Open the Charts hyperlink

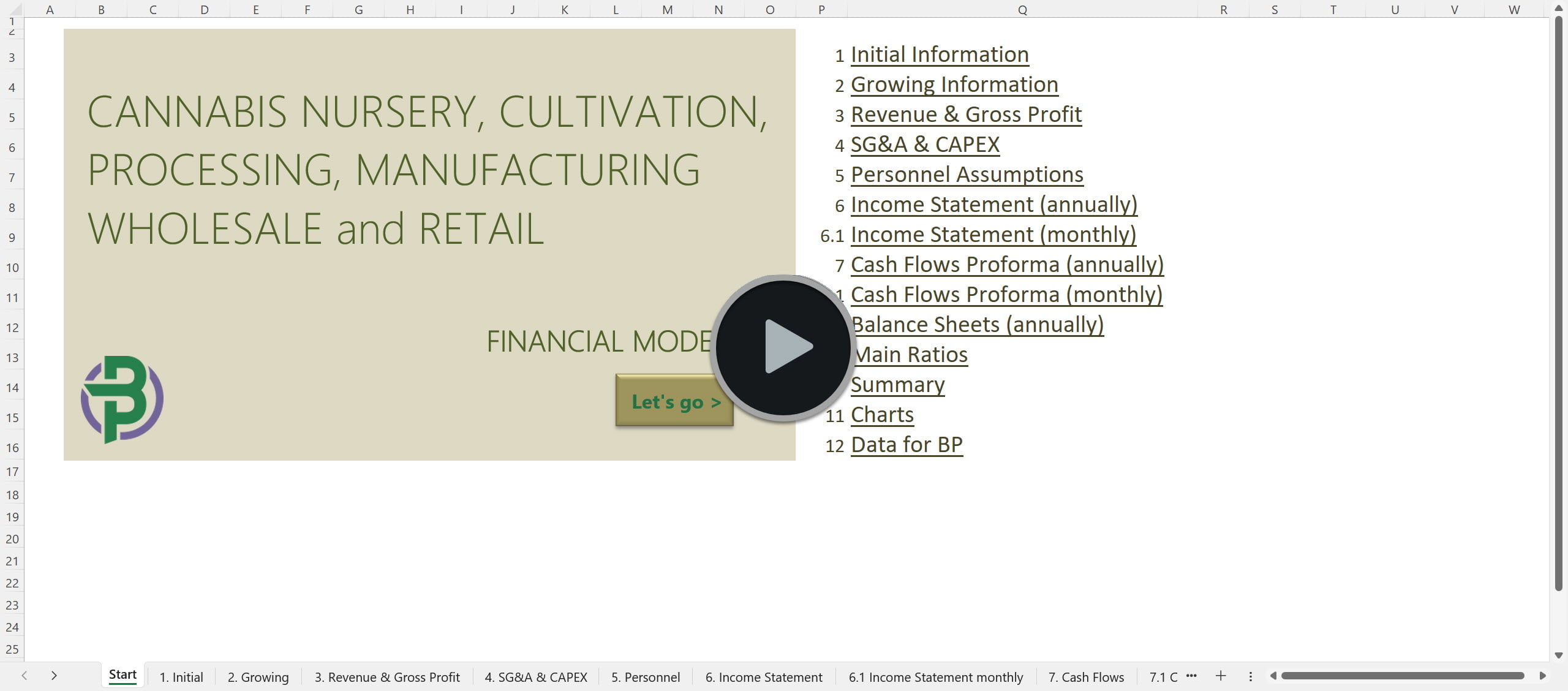click(882, 414)
